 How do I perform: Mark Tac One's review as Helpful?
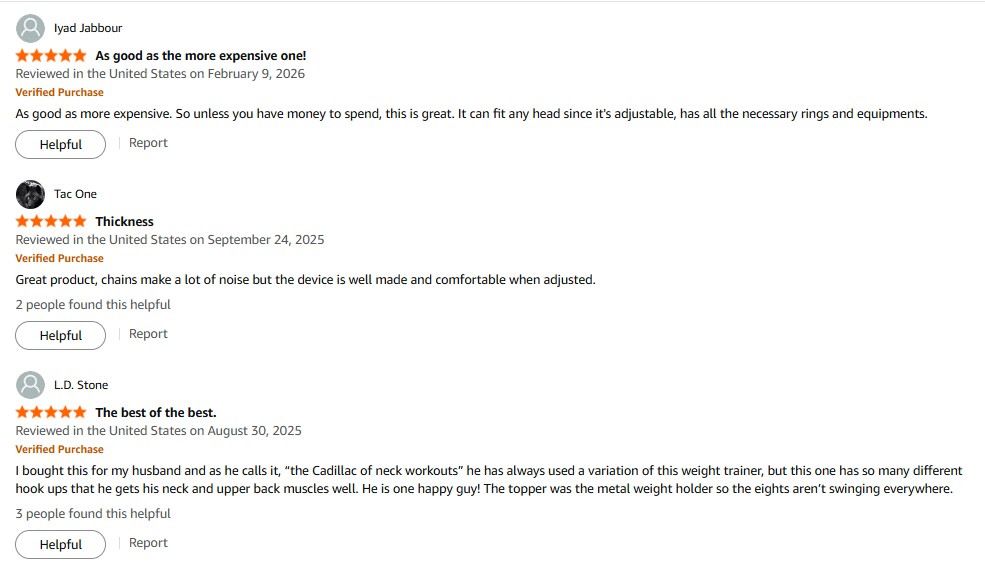tap(60, 335)
